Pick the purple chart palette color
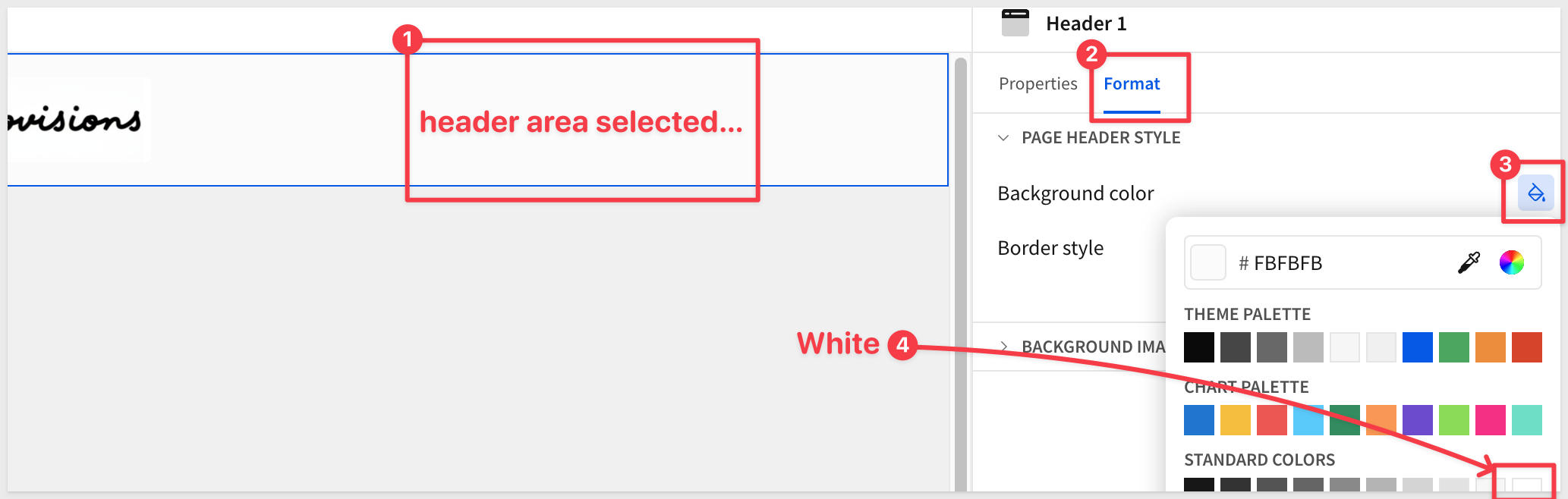The width and height of the screenshot is (1568, 499). 1417,420
